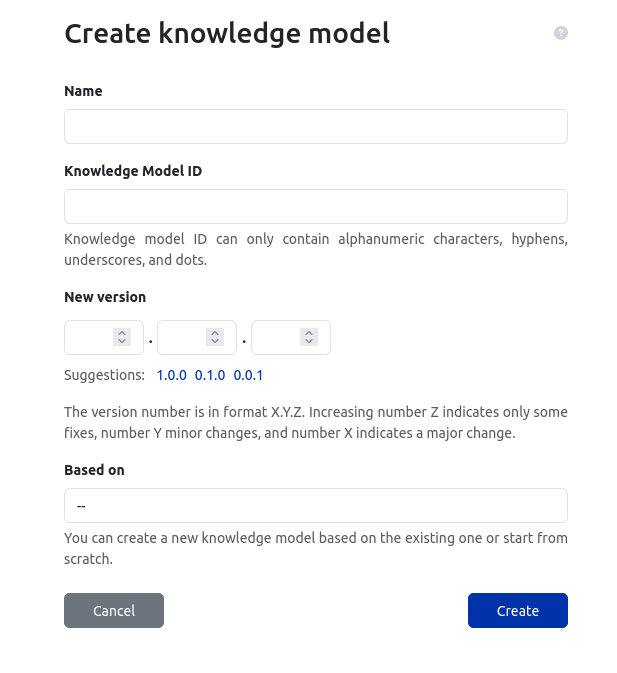Select the 0.0.1 version suggestion
617x673 pixels.
(248, 376)
